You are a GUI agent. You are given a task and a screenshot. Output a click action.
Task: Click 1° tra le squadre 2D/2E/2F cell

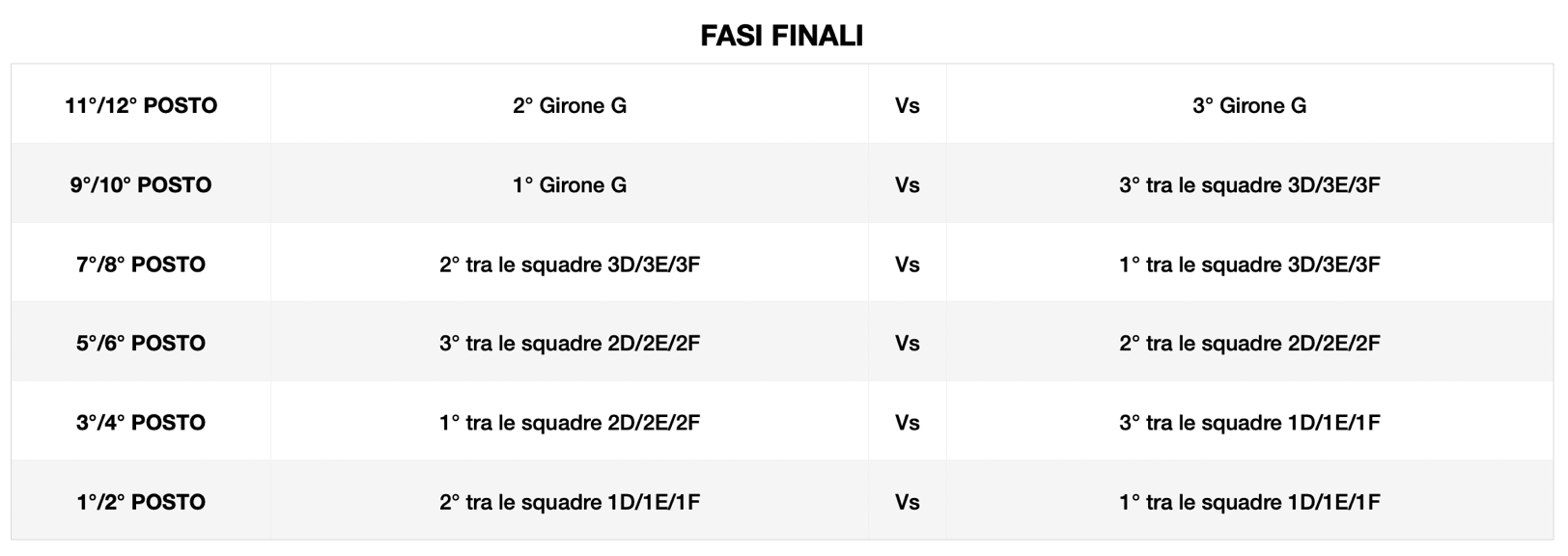(570, 422)
